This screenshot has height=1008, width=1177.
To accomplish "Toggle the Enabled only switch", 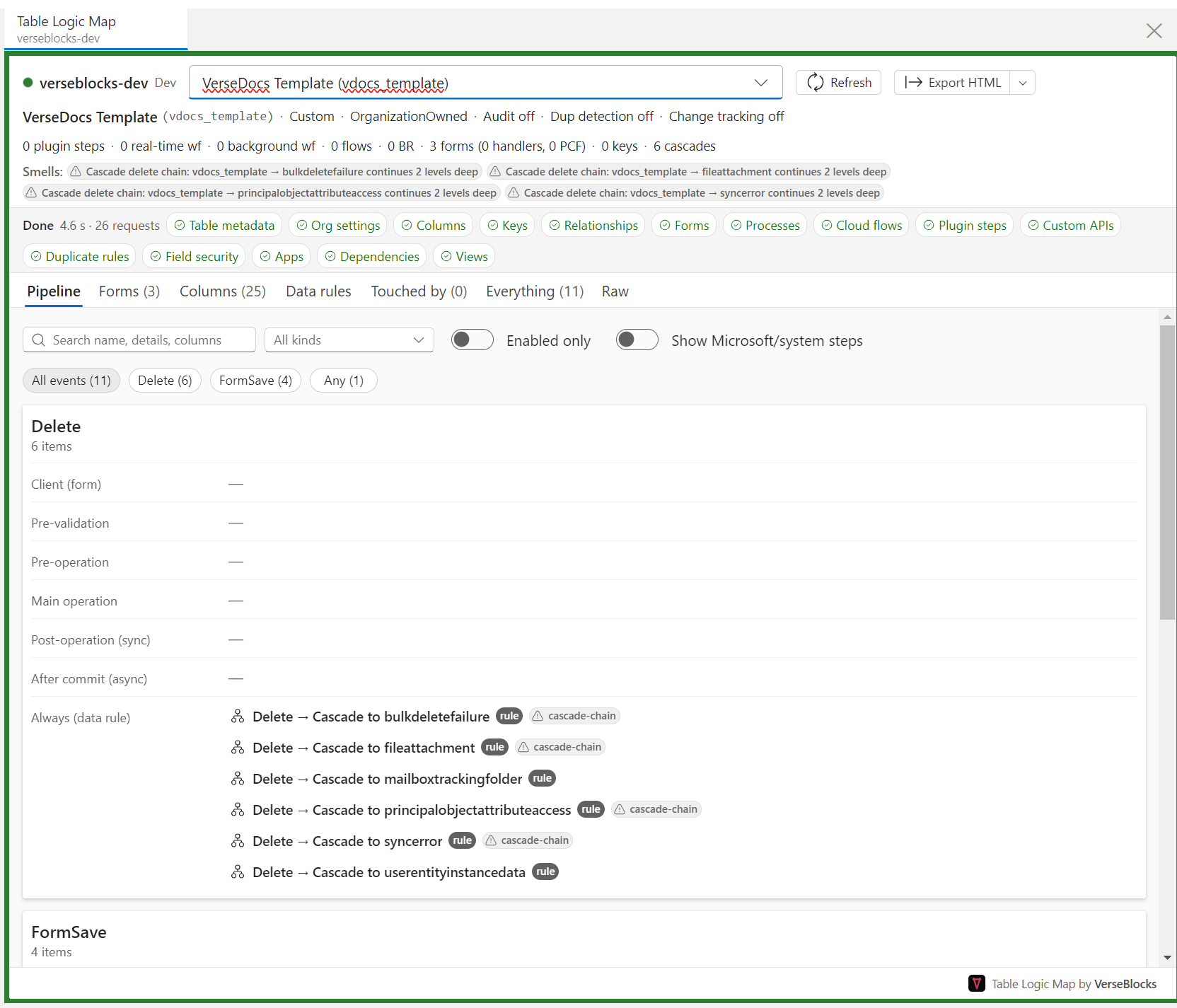I will (472, 340).
